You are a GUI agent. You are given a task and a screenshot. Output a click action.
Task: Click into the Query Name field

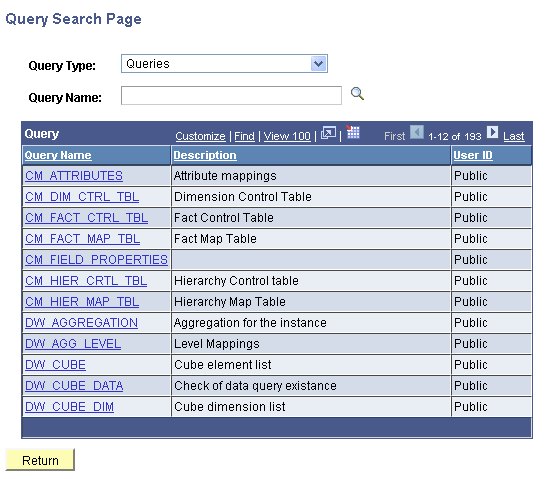(231, 96)
